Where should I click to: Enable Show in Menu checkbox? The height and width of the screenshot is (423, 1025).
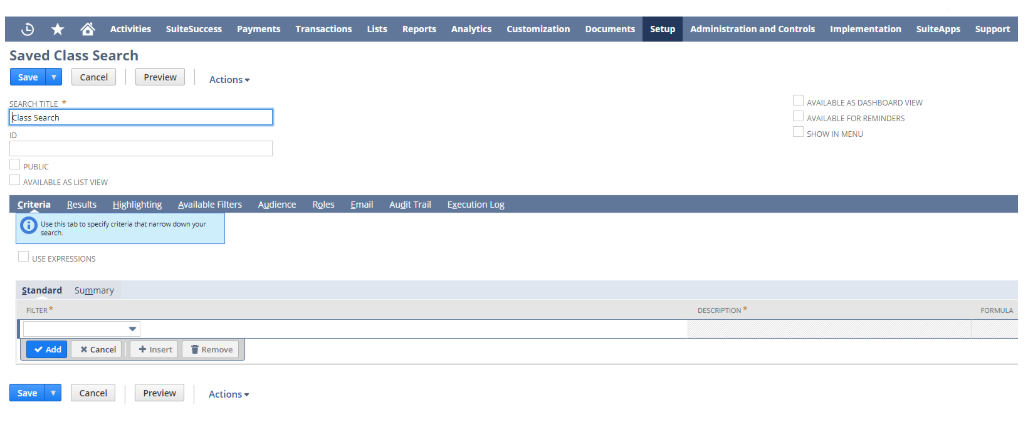coord(798,132)
